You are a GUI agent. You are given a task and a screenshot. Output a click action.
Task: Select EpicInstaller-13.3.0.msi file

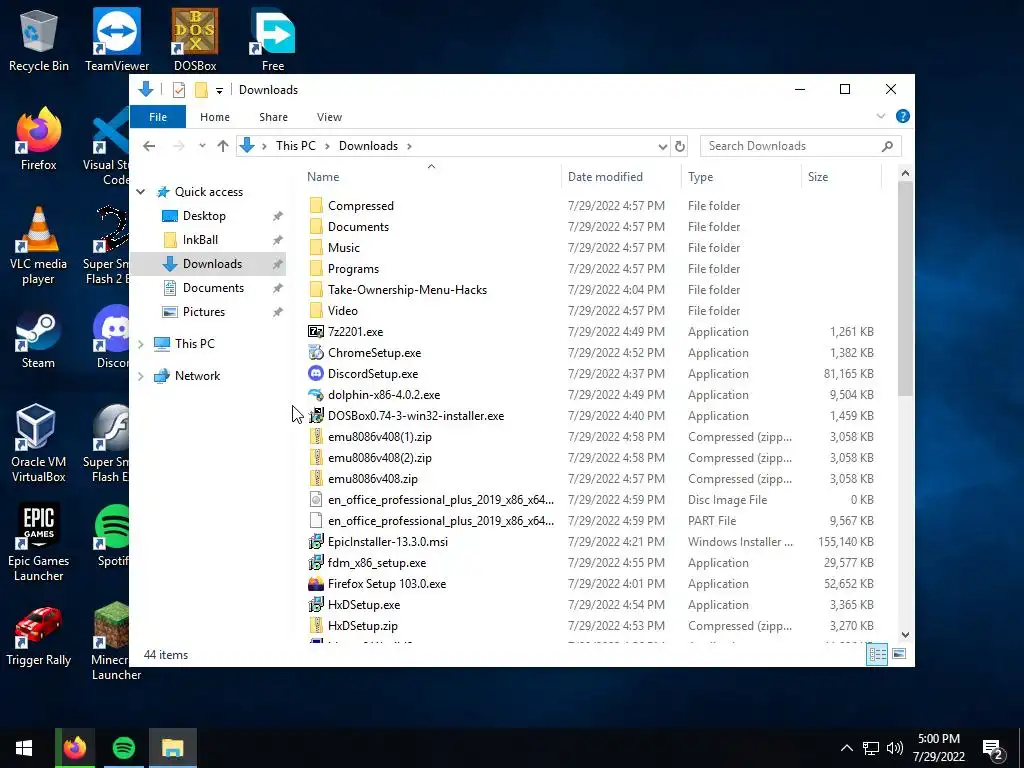(x=387, y=541)
